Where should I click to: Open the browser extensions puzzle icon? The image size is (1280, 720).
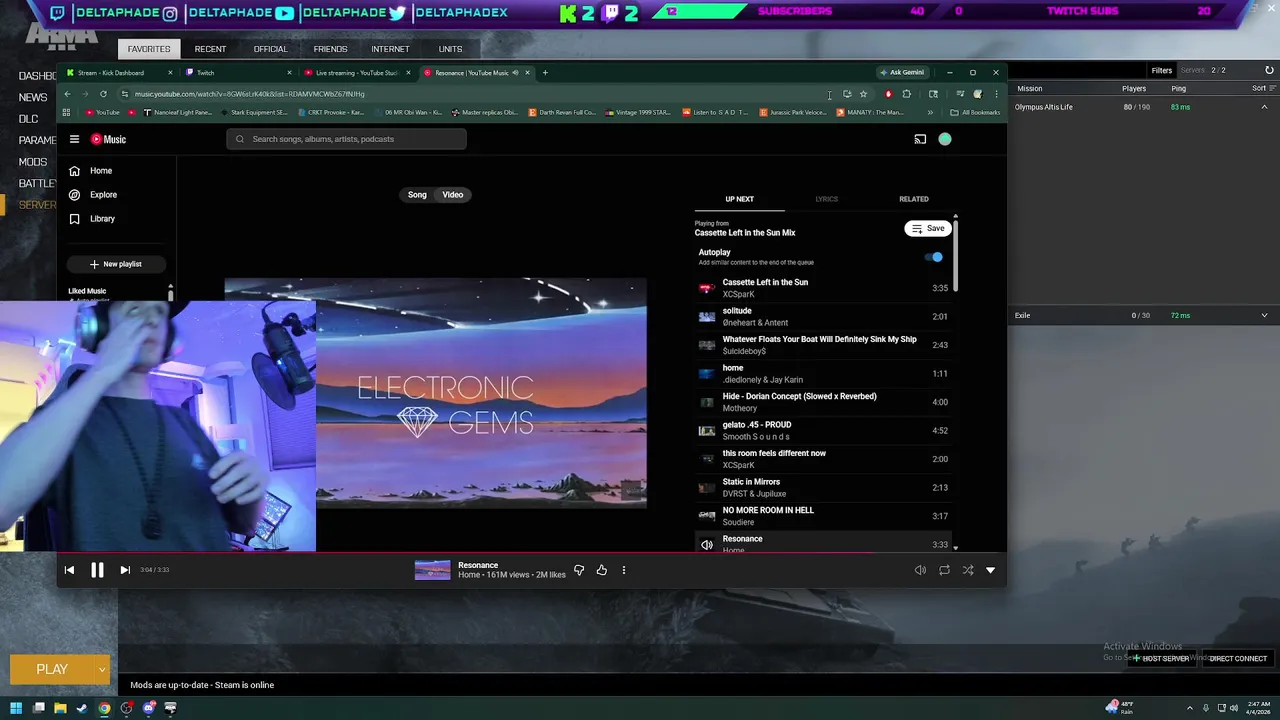click(906, 94)
